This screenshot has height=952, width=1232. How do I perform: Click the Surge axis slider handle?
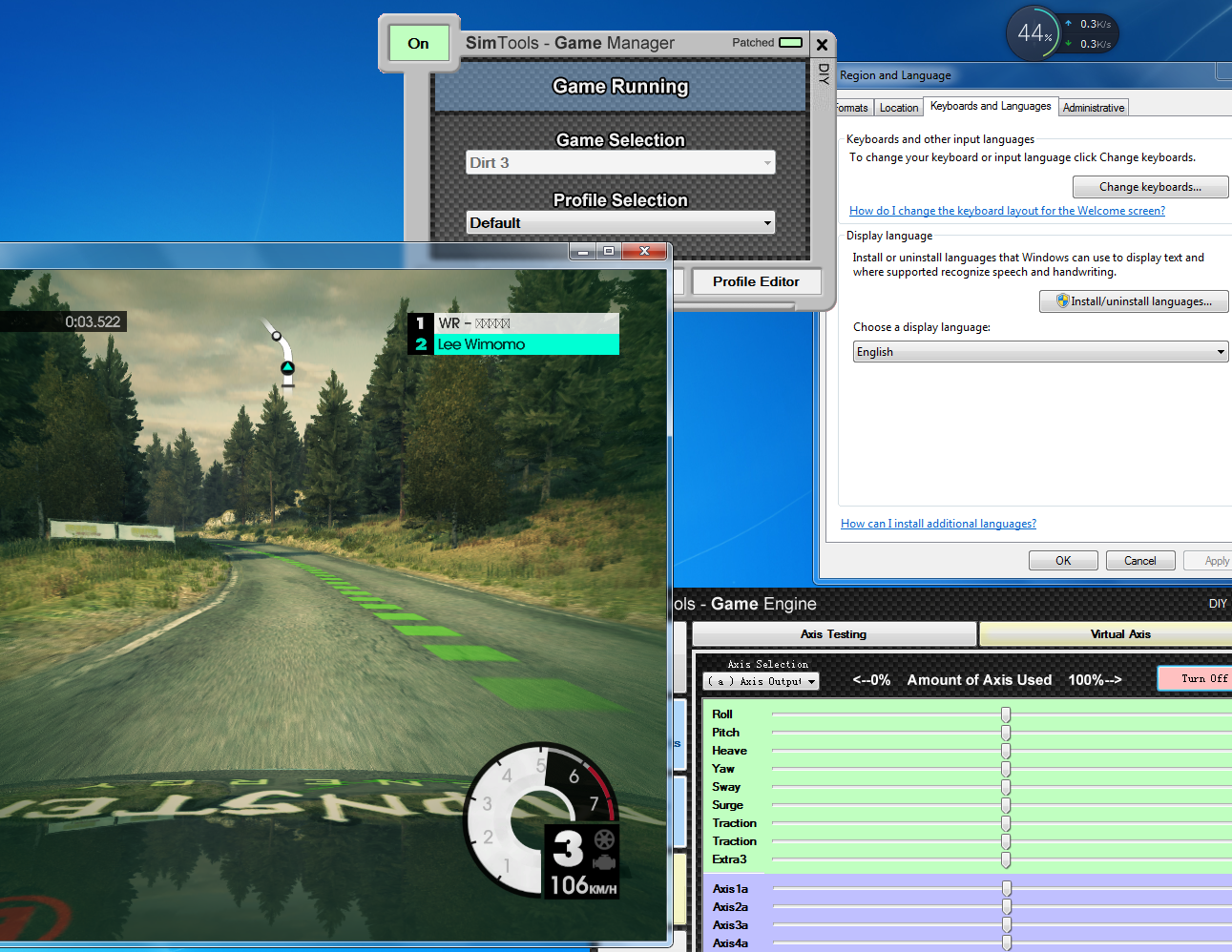[1006, 805]
